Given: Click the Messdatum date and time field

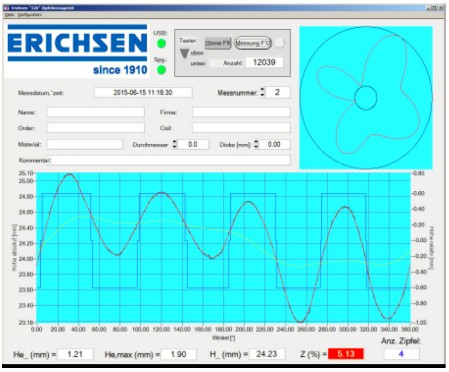Looking at the screenshot, I should tap(143, 92).
